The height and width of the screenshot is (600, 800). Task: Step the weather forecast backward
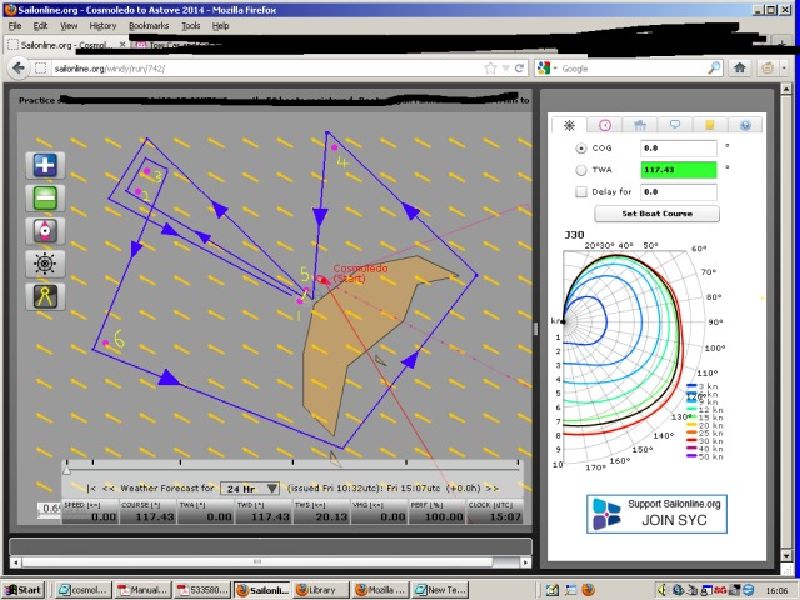[x=108, y=488]
